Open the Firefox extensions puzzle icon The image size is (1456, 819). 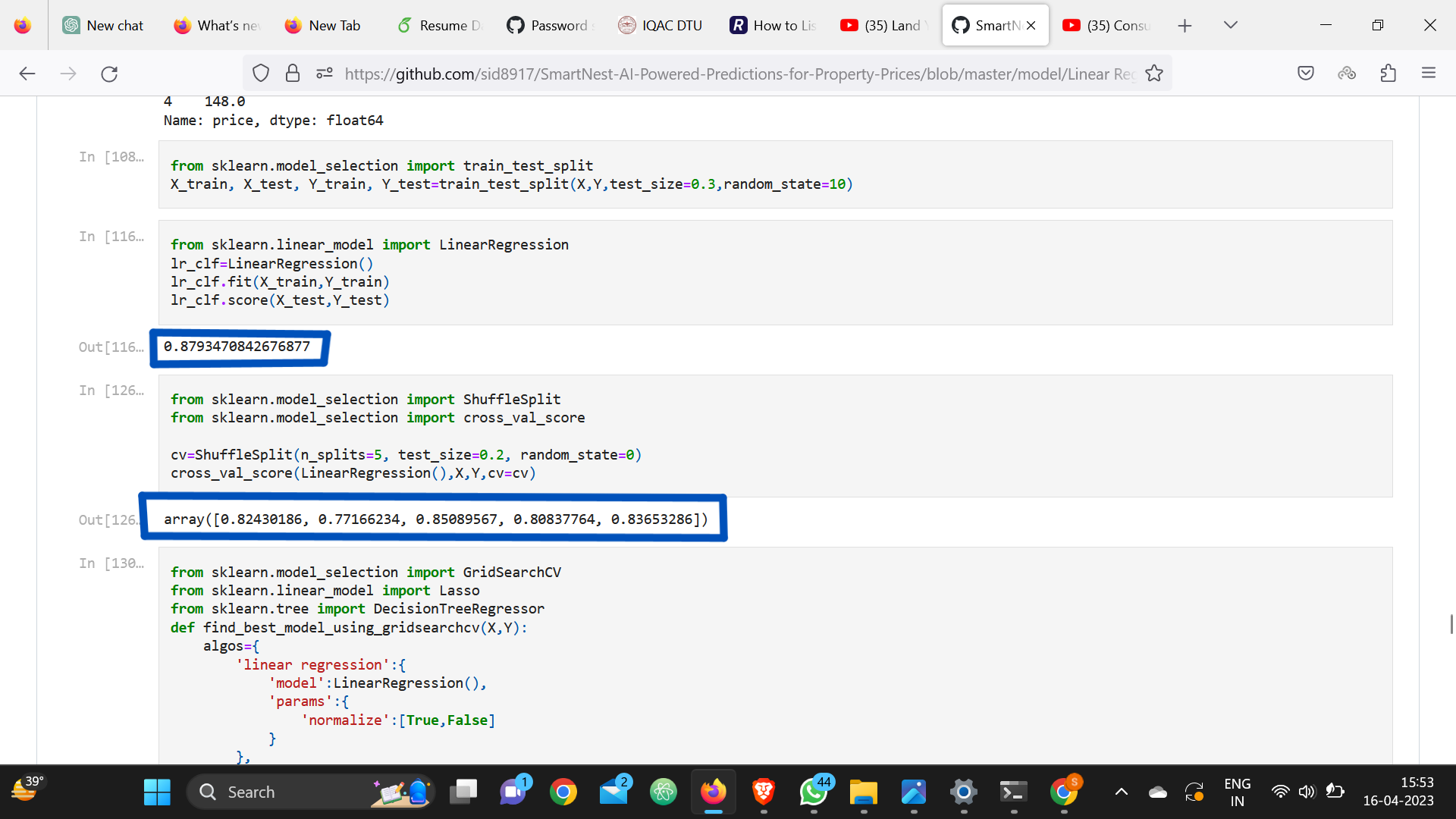1388,74
